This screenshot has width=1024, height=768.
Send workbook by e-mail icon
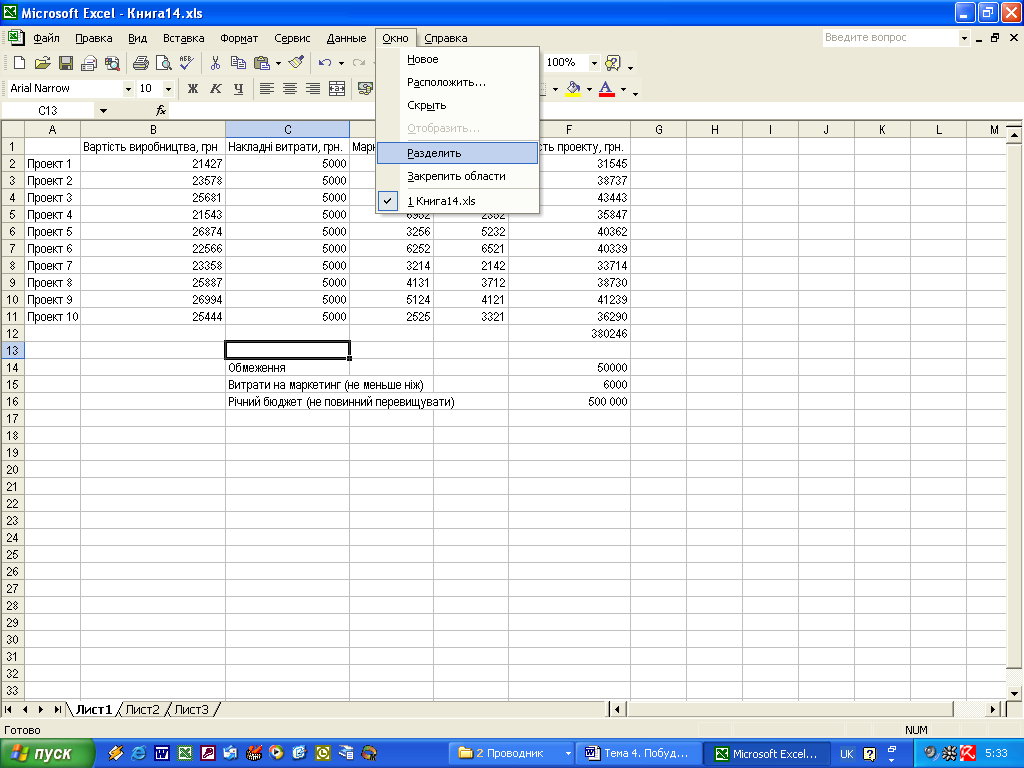tap(89, 63)
